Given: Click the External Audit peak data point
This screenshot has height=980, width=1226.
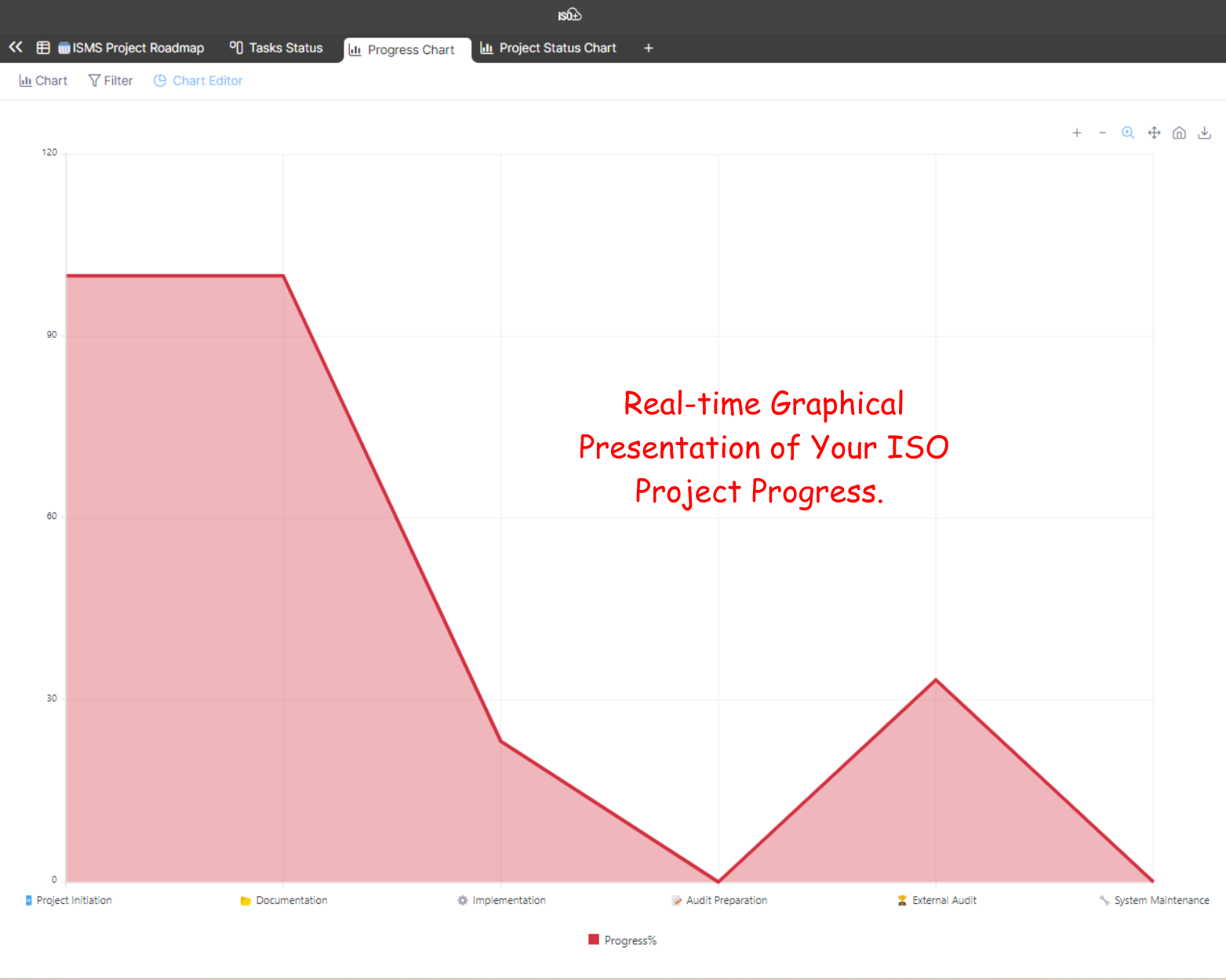Looking at the screenshot, I should tap(935, 680).
